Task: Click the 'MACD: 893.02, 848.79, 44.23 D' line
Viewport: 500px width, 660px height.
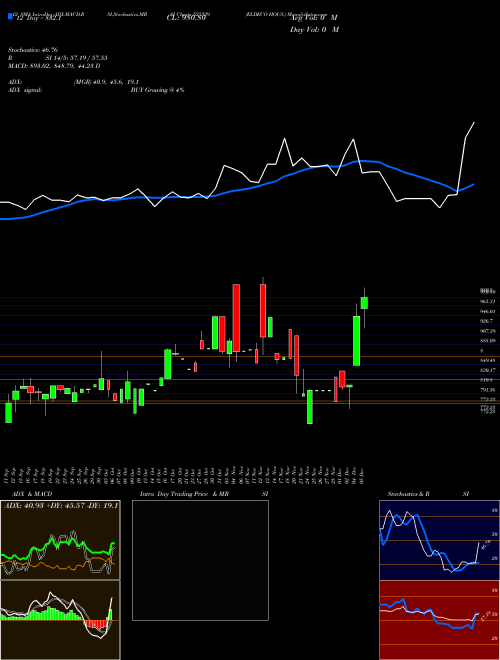Action: [54, 66]
